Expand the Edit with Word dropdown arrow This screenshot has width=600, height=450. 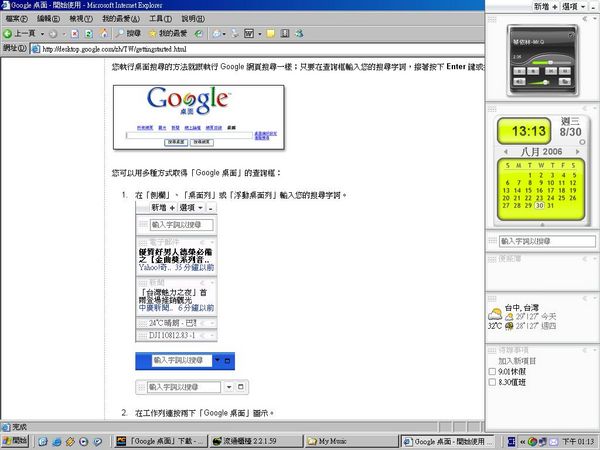(260, 34)
